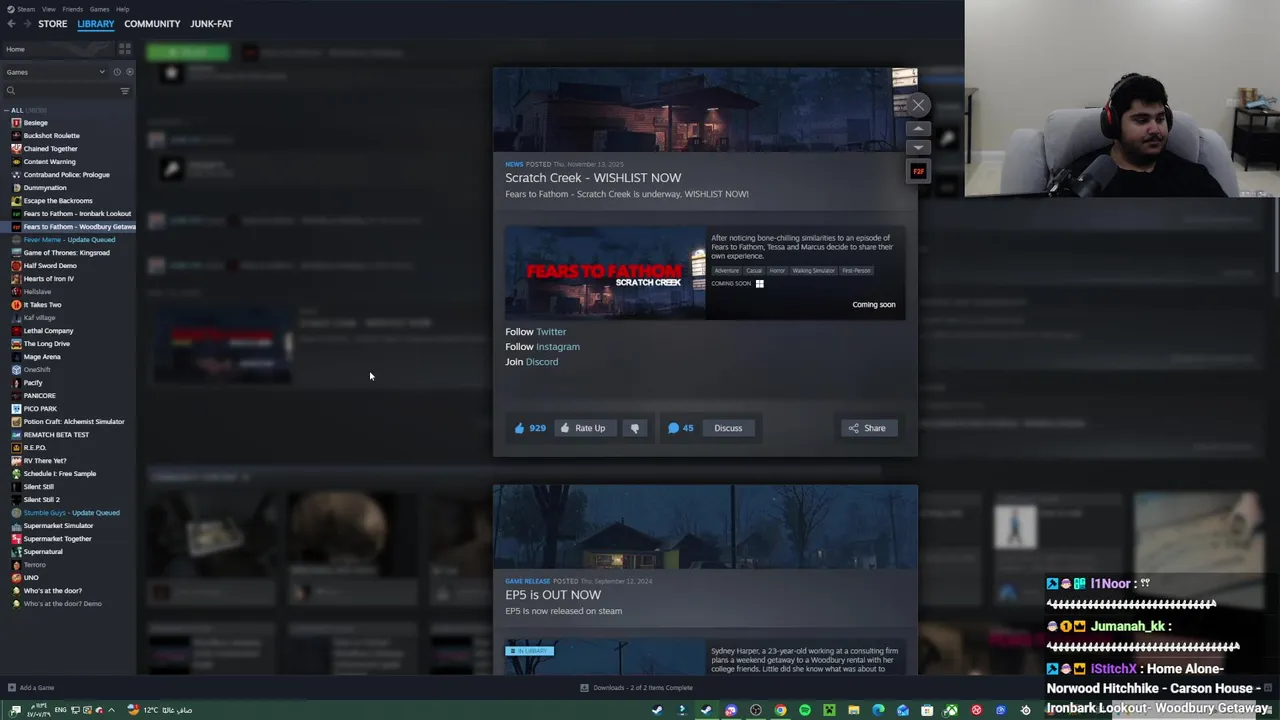
Task: Collapse the ALL games list section
Action: [x=6, y=110]
